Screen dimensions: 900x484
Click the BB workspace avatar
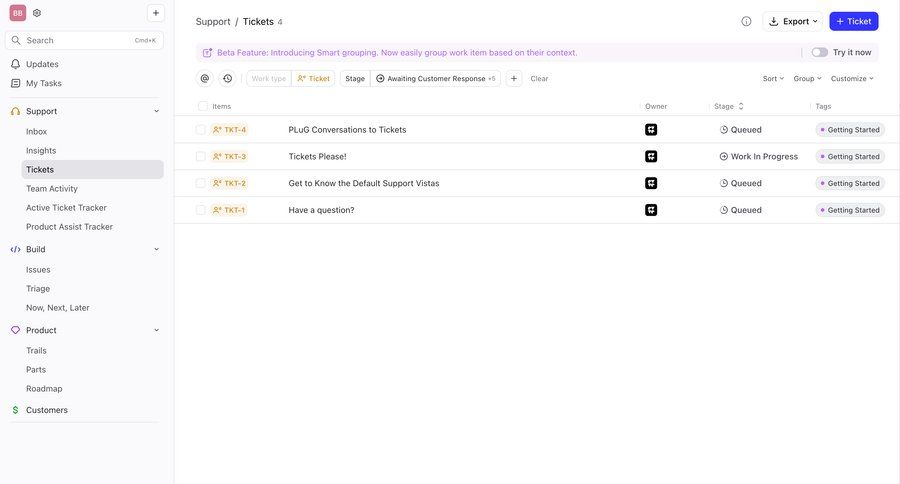(18, 13)
